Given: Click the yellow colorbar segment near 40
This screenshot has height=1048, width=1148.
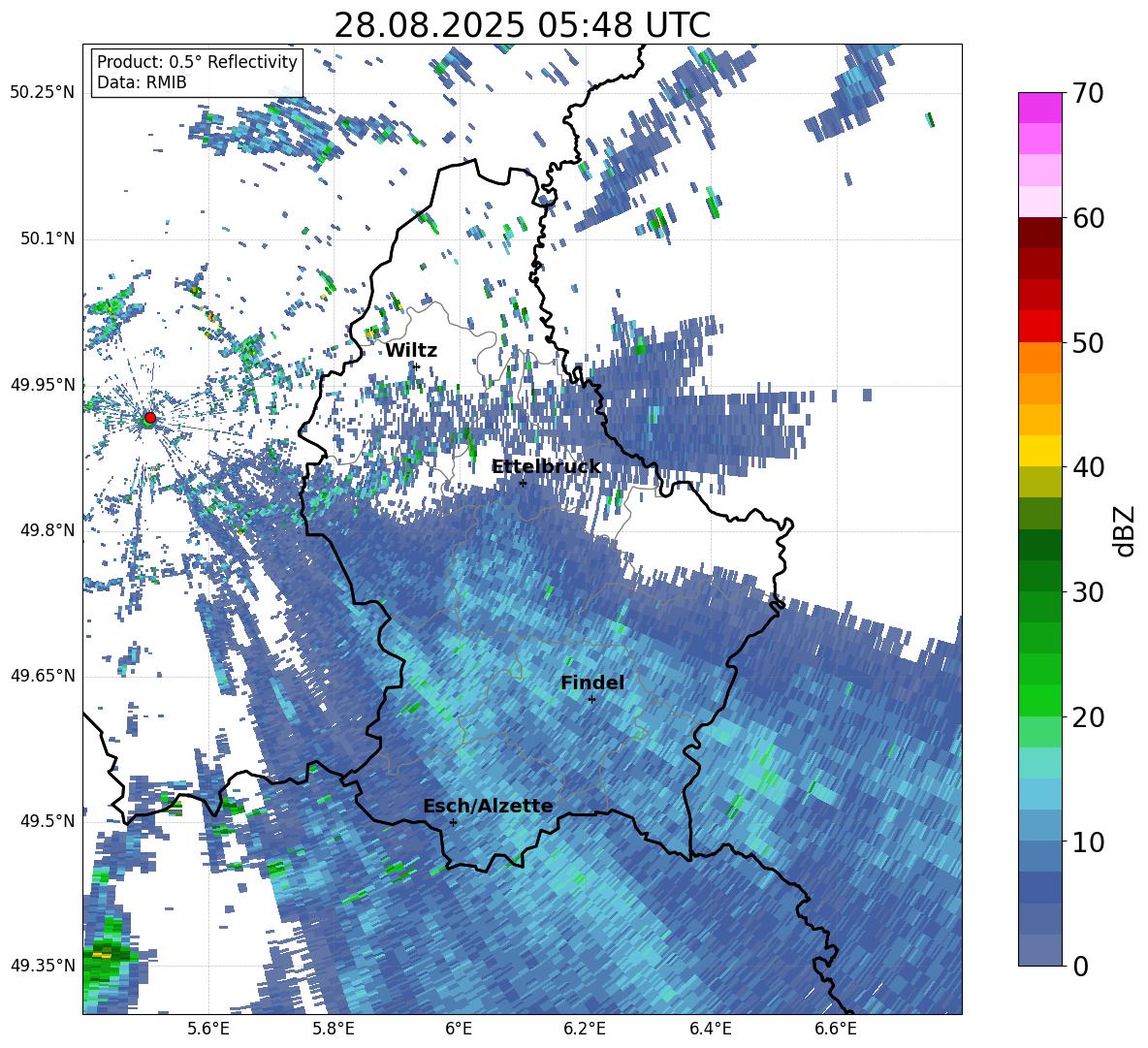Looking at the screenshot, I should click(1039, 451).
